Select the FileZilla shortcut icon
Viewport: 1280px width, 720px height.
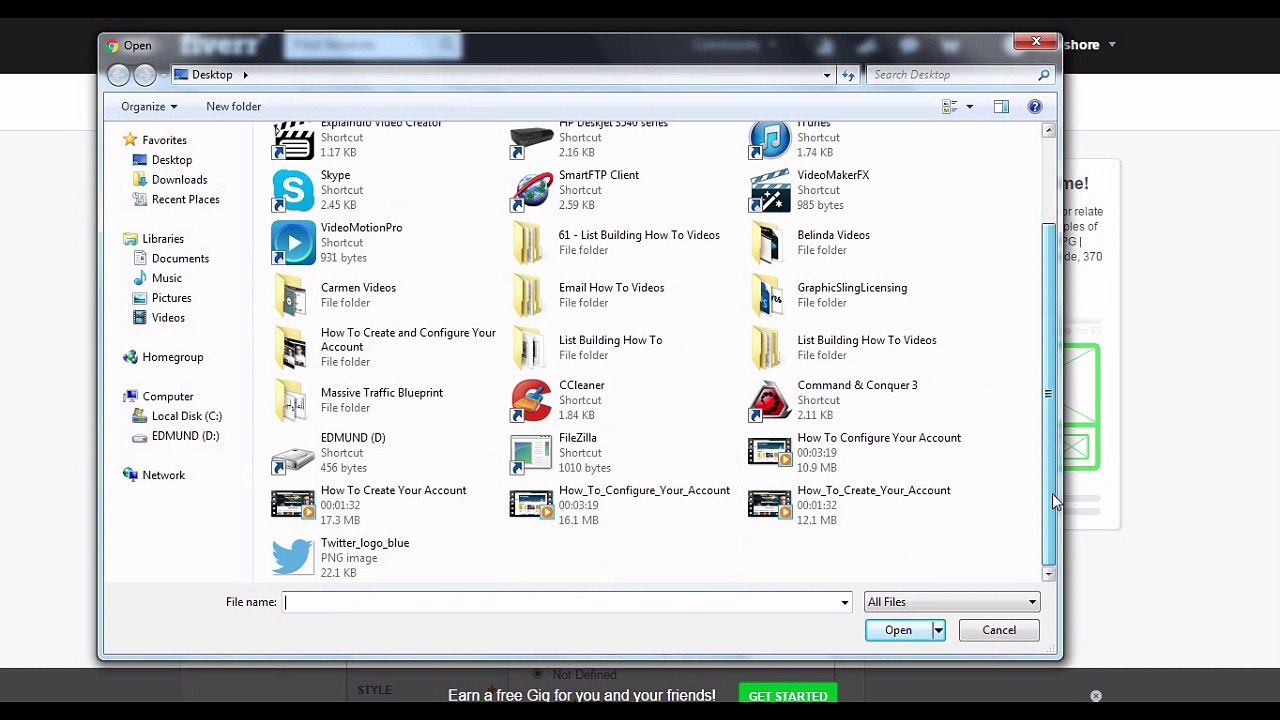click(x=531, y=453)
